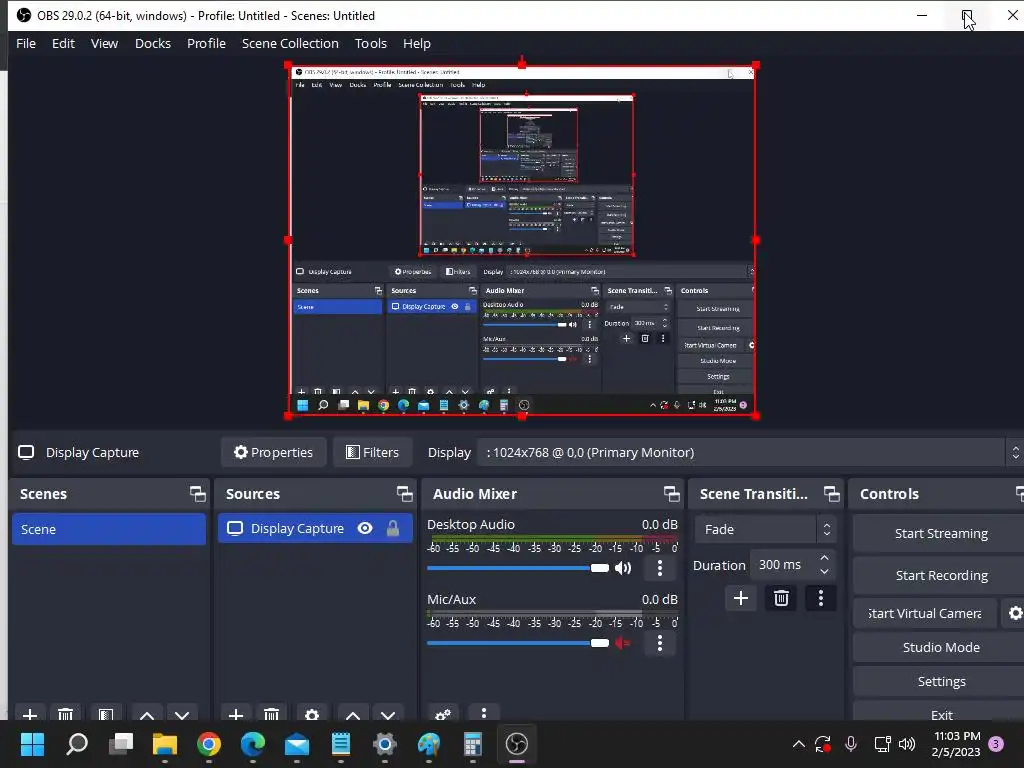Open scene filters icon in Scenes toolbar
Viewport: 1024px width, 768px height.
[106, 714]
